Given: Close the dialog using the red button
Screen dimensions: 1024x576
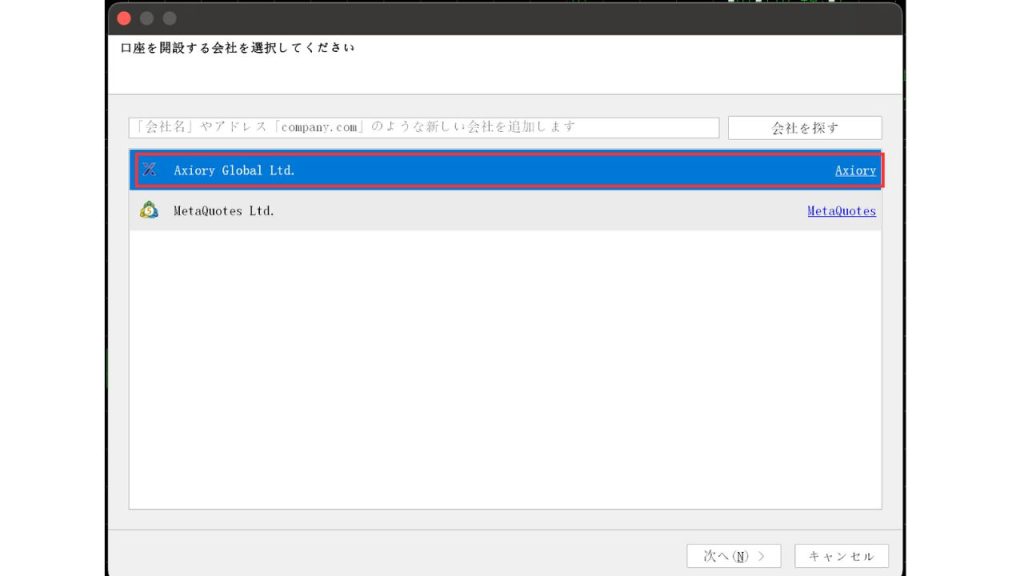Looking at the screenshot, I should [124, 18].
